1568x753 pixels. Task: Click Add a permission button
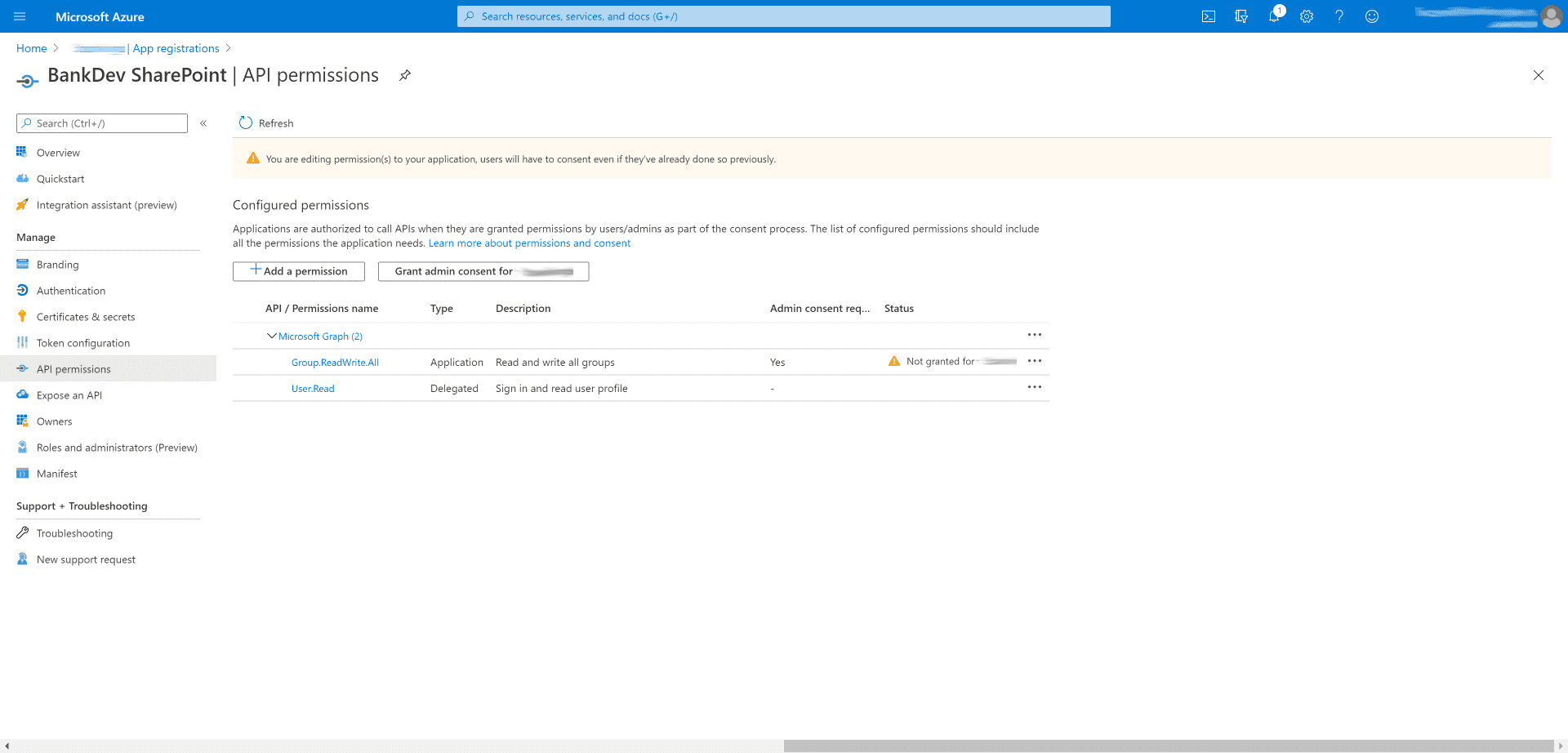click(299, 271)
